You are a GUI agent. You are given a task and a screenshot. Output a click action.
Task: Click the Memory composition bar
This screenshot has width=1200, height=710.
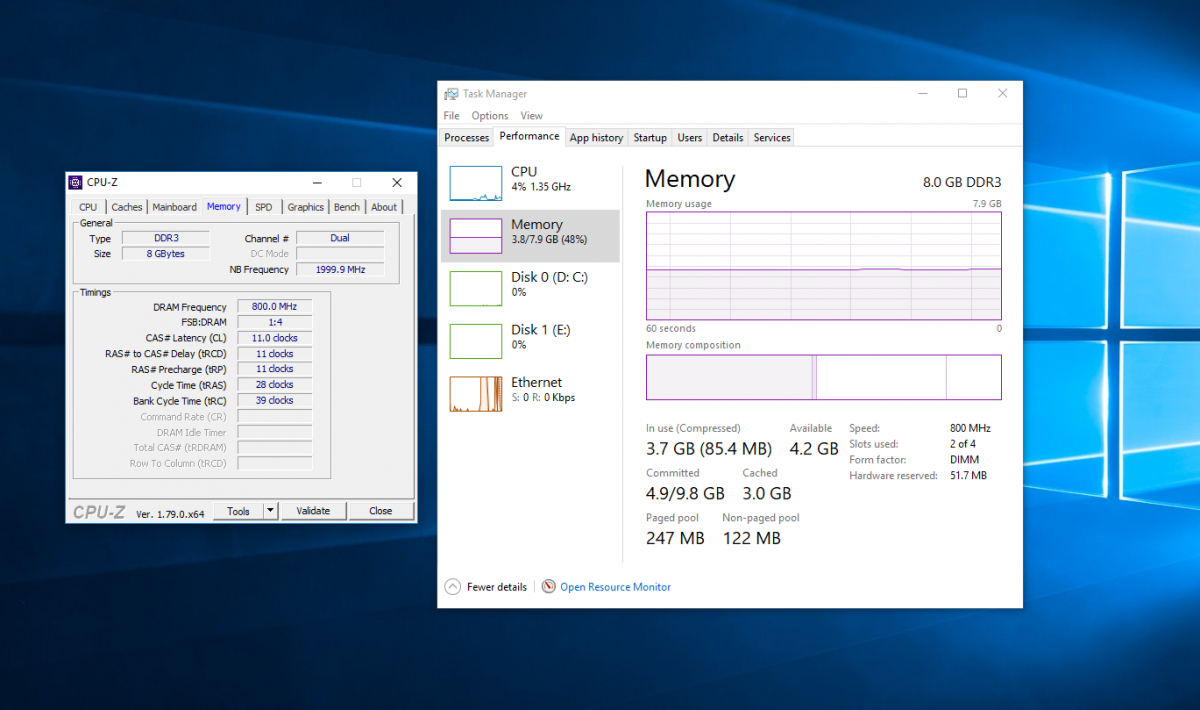pos(824,377)
